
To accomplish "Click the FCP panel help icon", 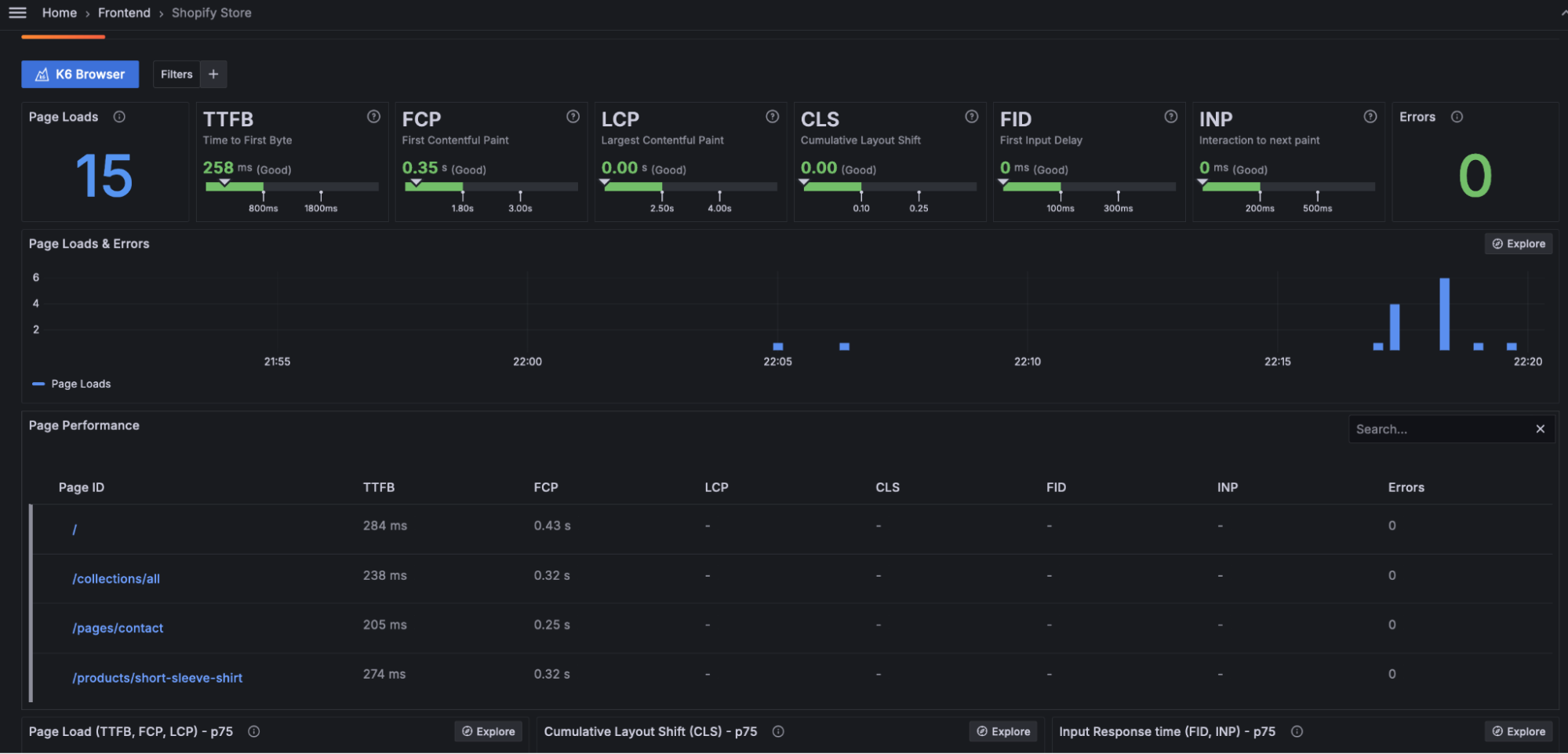I will coord(573,116).
